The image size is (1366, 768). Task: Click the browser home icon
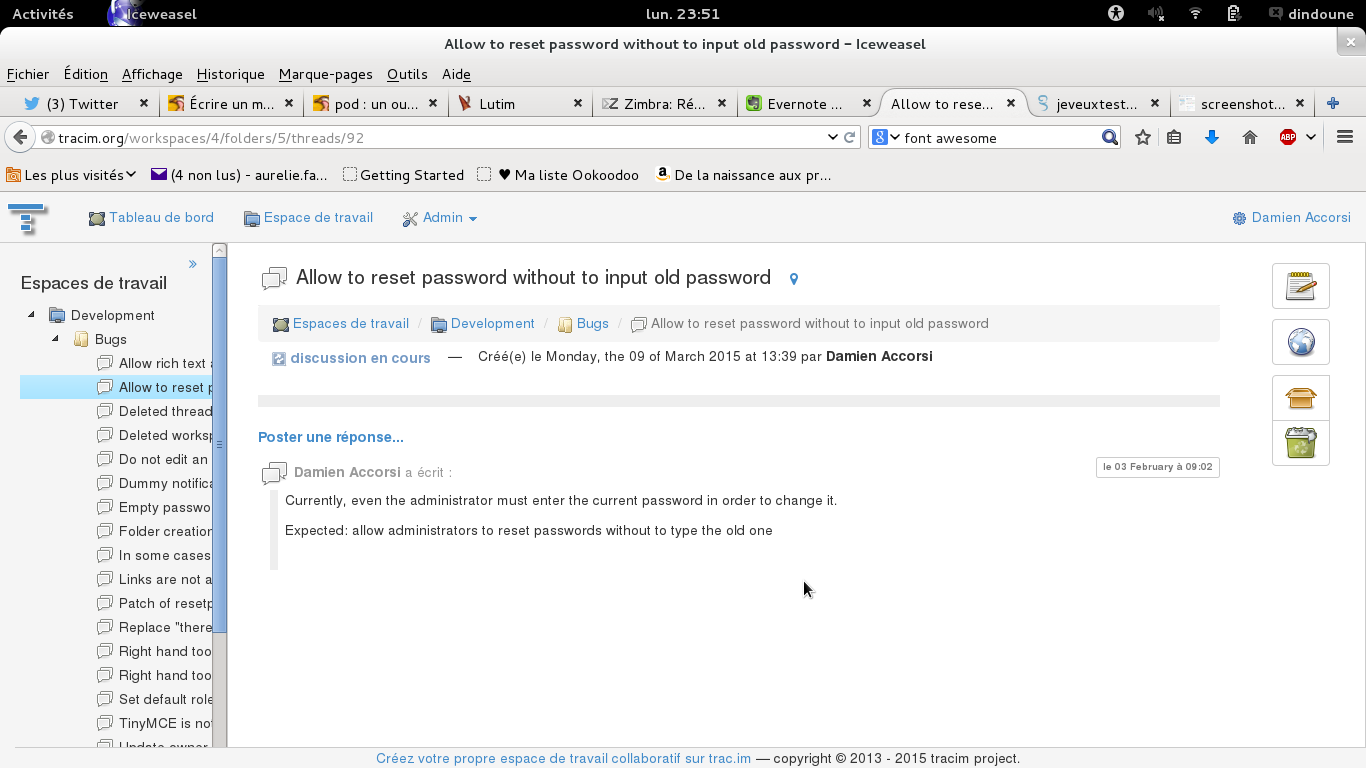coord(1250,137)
